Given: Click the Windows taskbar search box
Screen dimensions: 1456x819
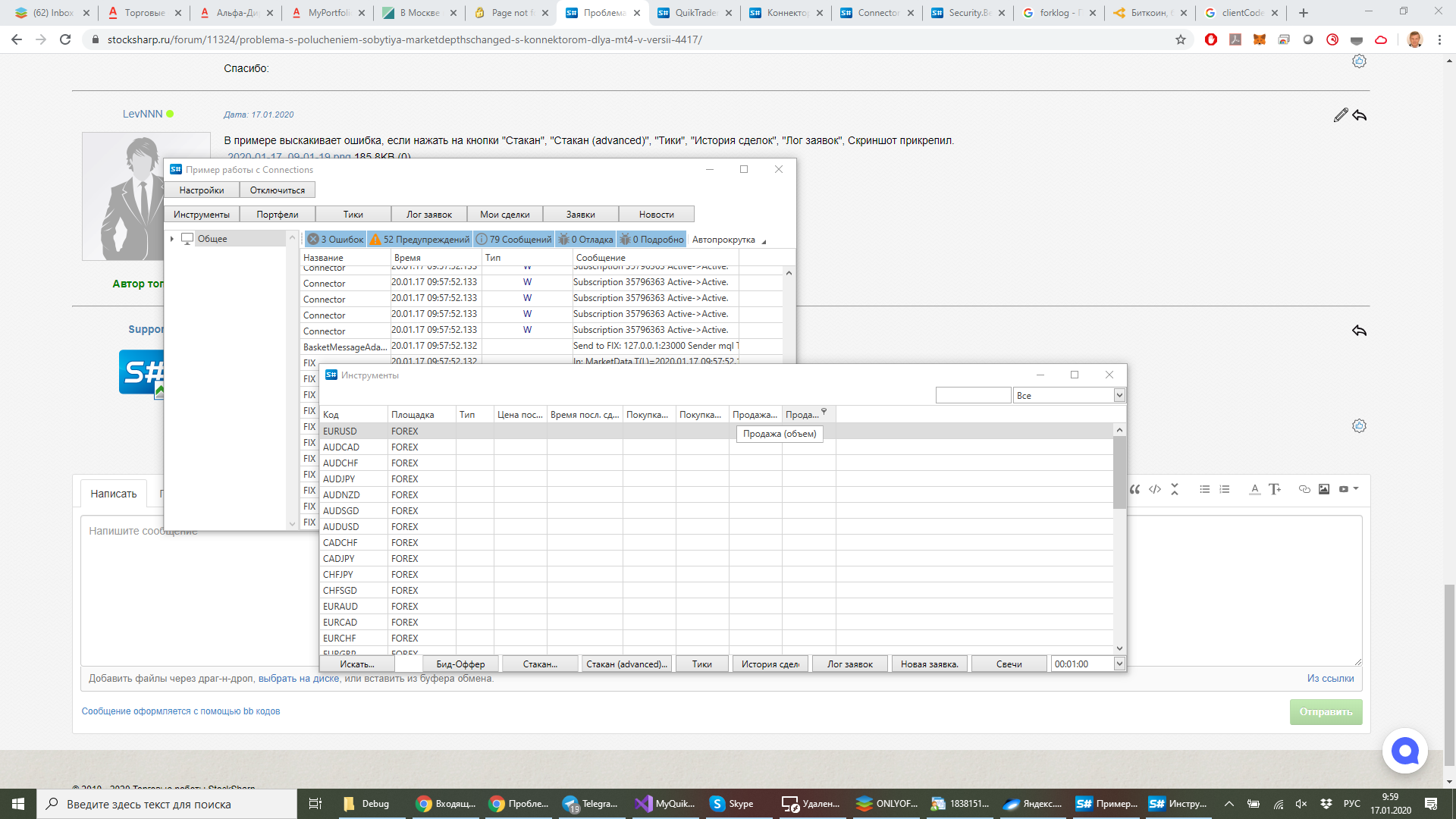Looking at the screenshot, I should point(167,804).
